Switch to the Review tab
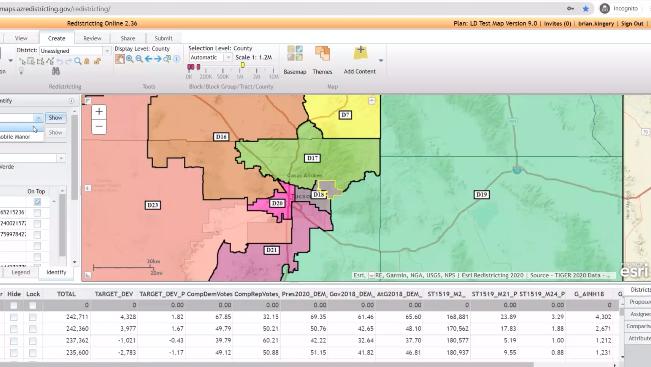 tap(92, 38)
